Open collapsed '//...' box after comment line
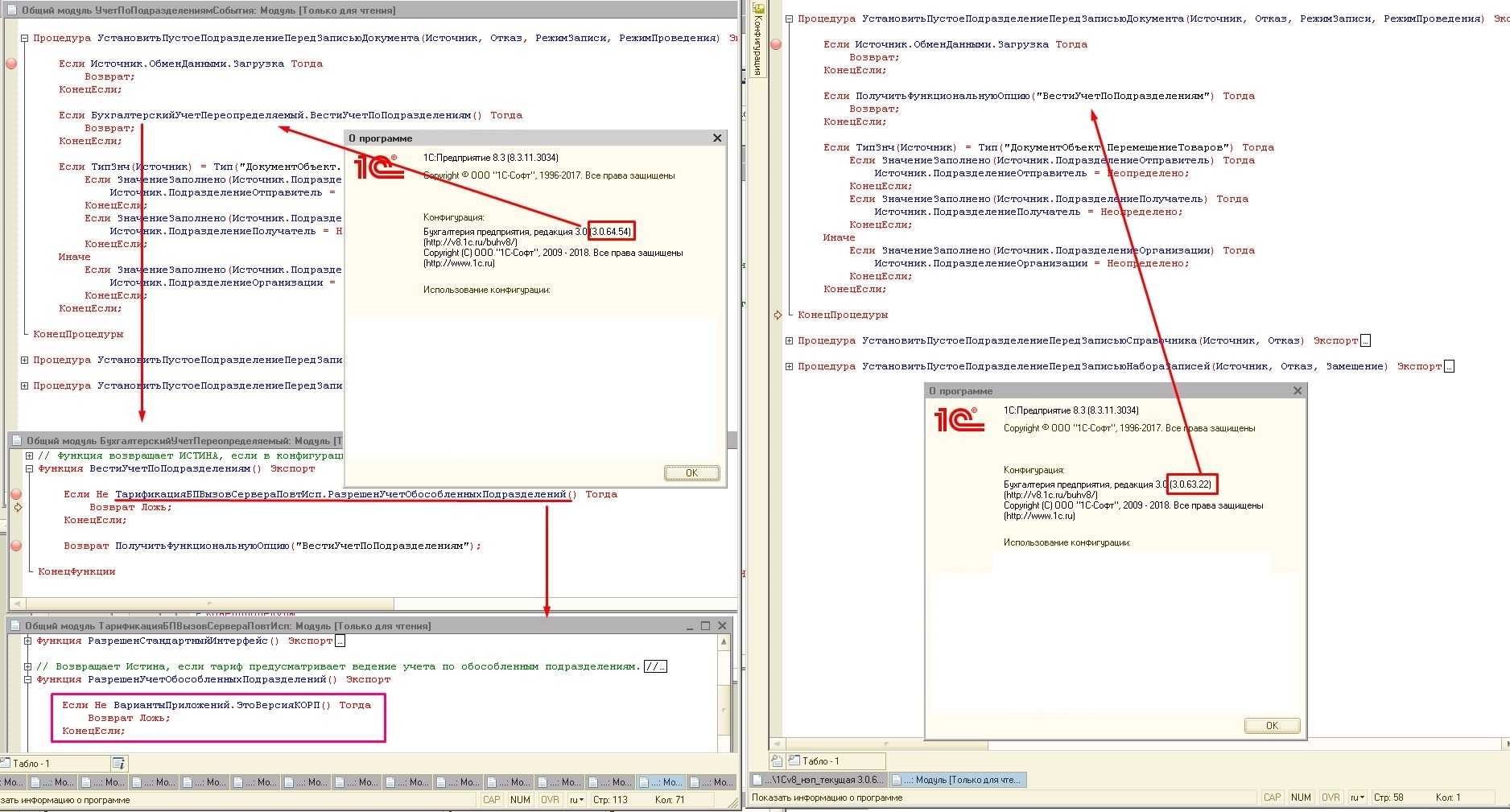1510x812 pixels. pyautogui.click(x=655, y=666)
